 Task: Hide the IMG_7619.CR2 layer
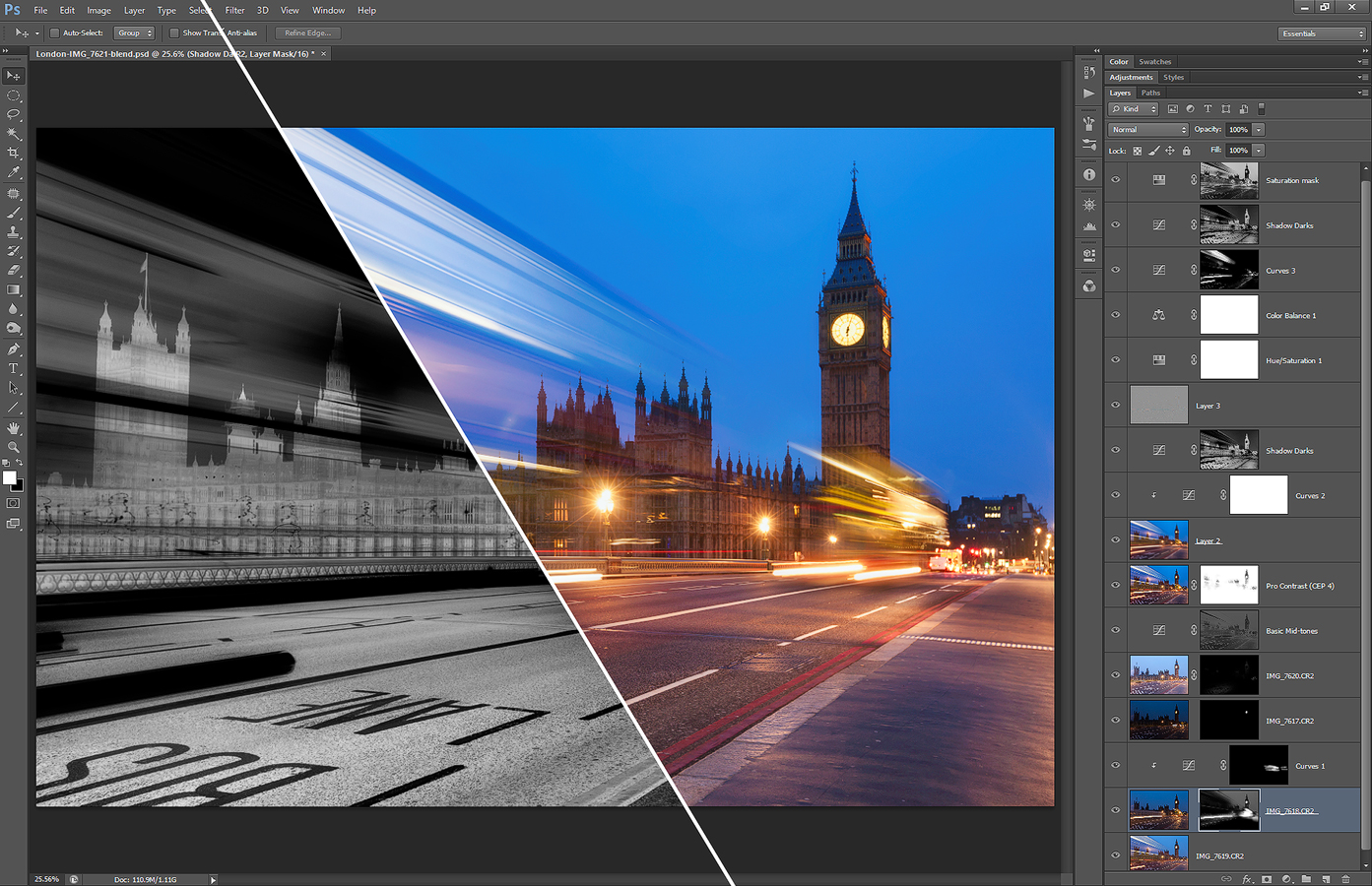pos(1116,855)
